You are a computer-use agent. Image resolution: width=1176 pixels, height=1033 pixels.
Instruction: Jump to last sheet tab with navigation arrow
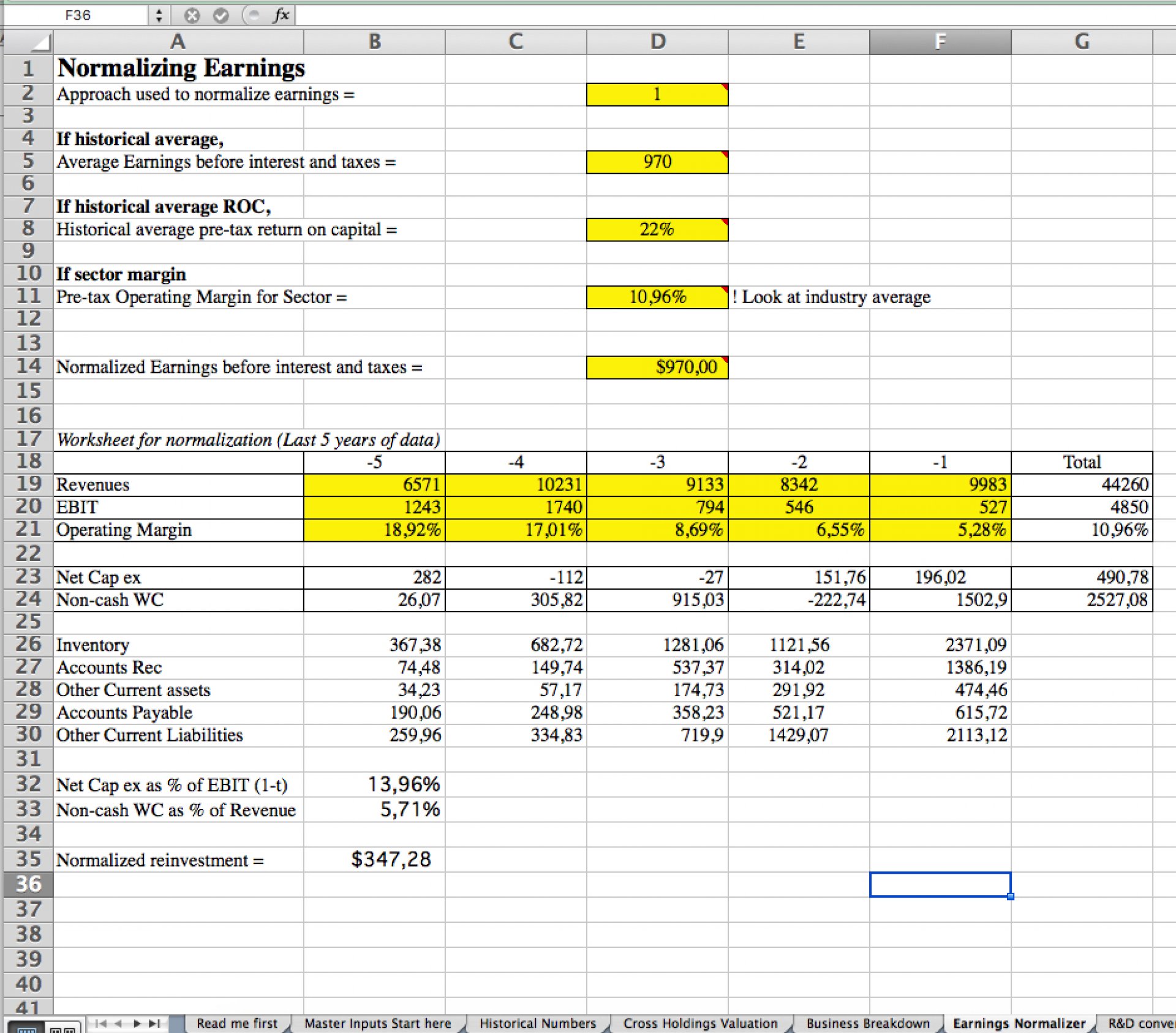[155, 1023]
